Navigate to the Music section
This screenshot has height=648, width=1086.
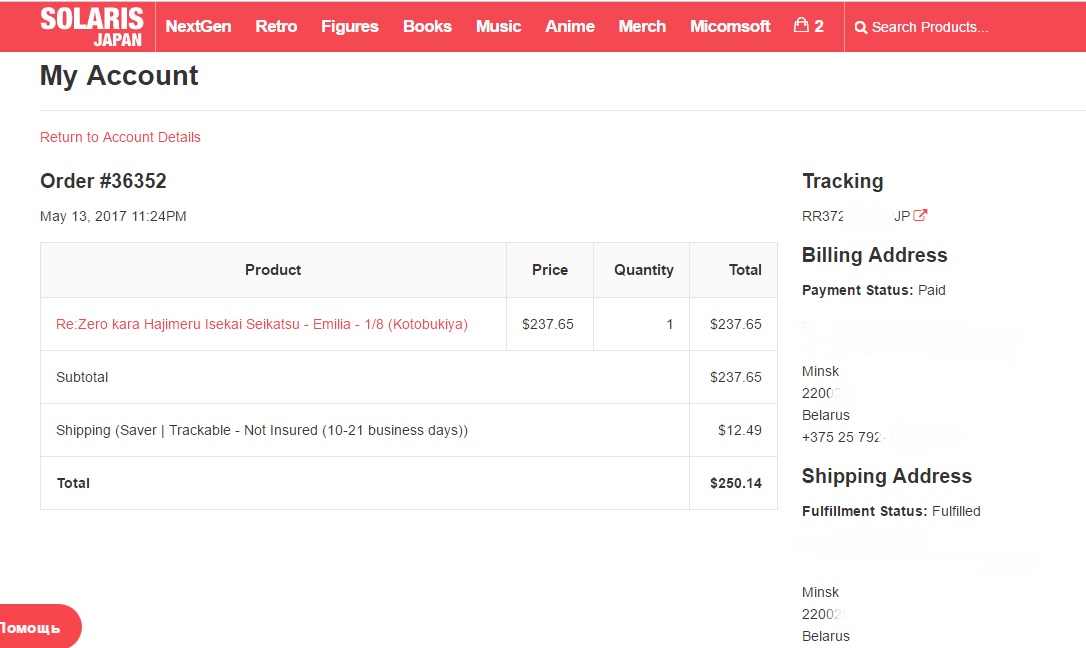[x=498, y=27]
